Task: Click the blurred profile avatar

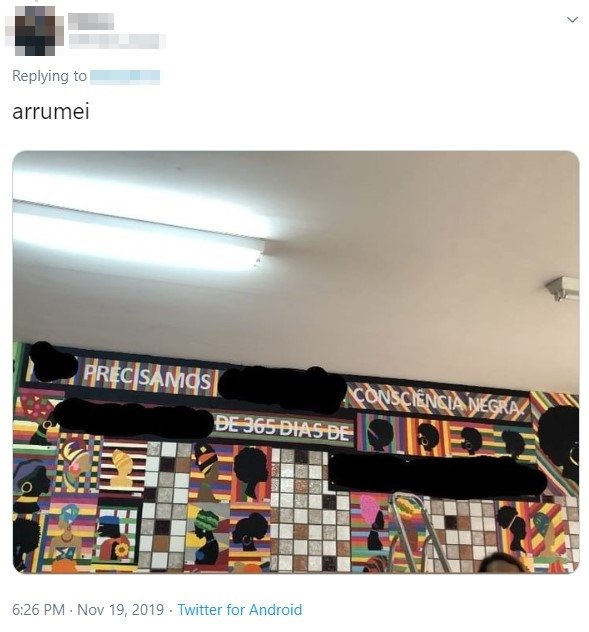Action: click(34, 30)
